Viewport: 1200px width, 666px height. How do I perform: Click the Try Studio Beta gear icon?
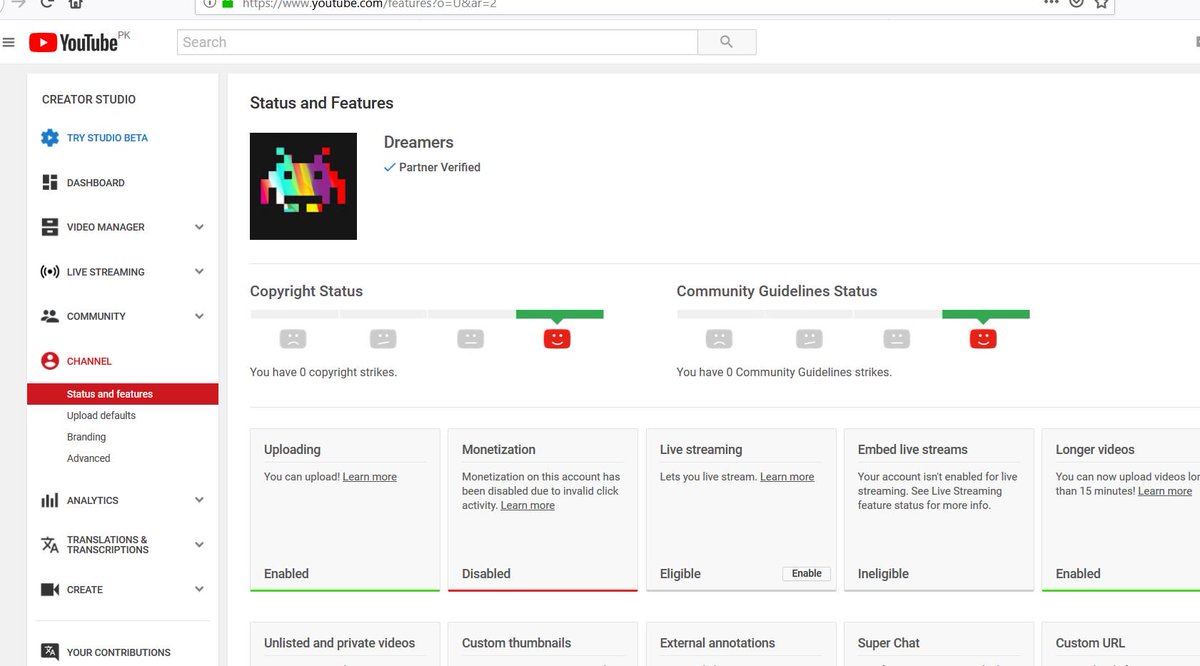point(50,138)
